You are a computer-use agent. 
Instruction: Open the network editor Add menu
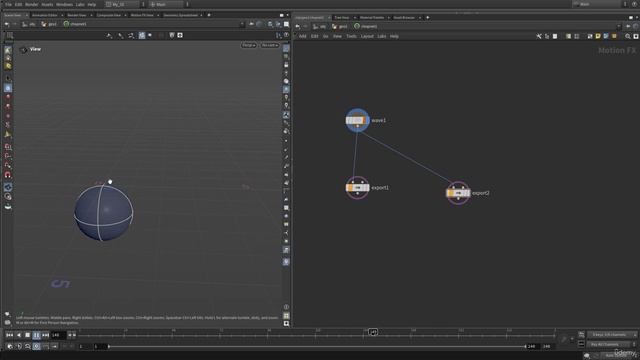(x=302, y=36)
